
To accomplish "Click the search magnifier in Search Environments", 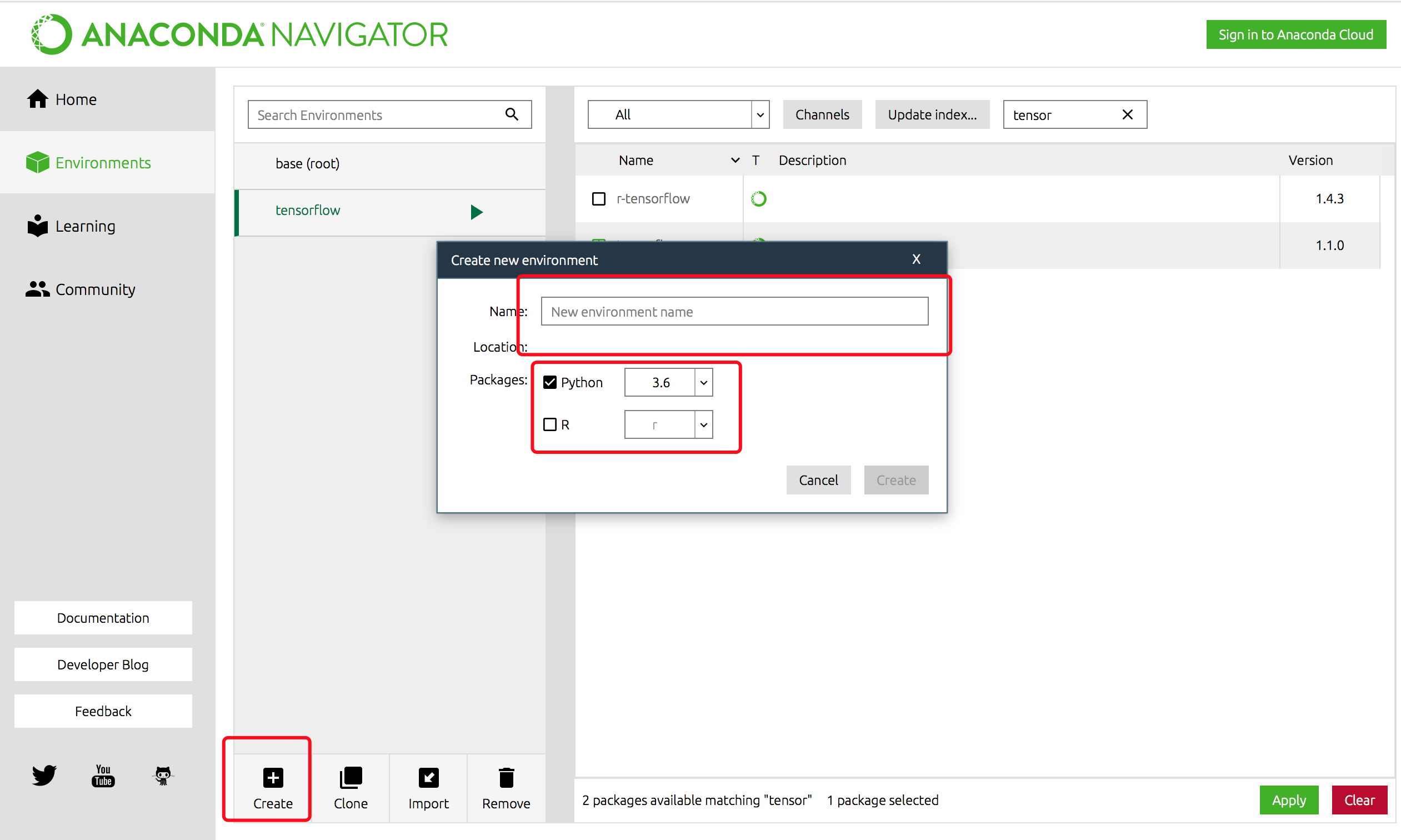I will coord(512,114).
